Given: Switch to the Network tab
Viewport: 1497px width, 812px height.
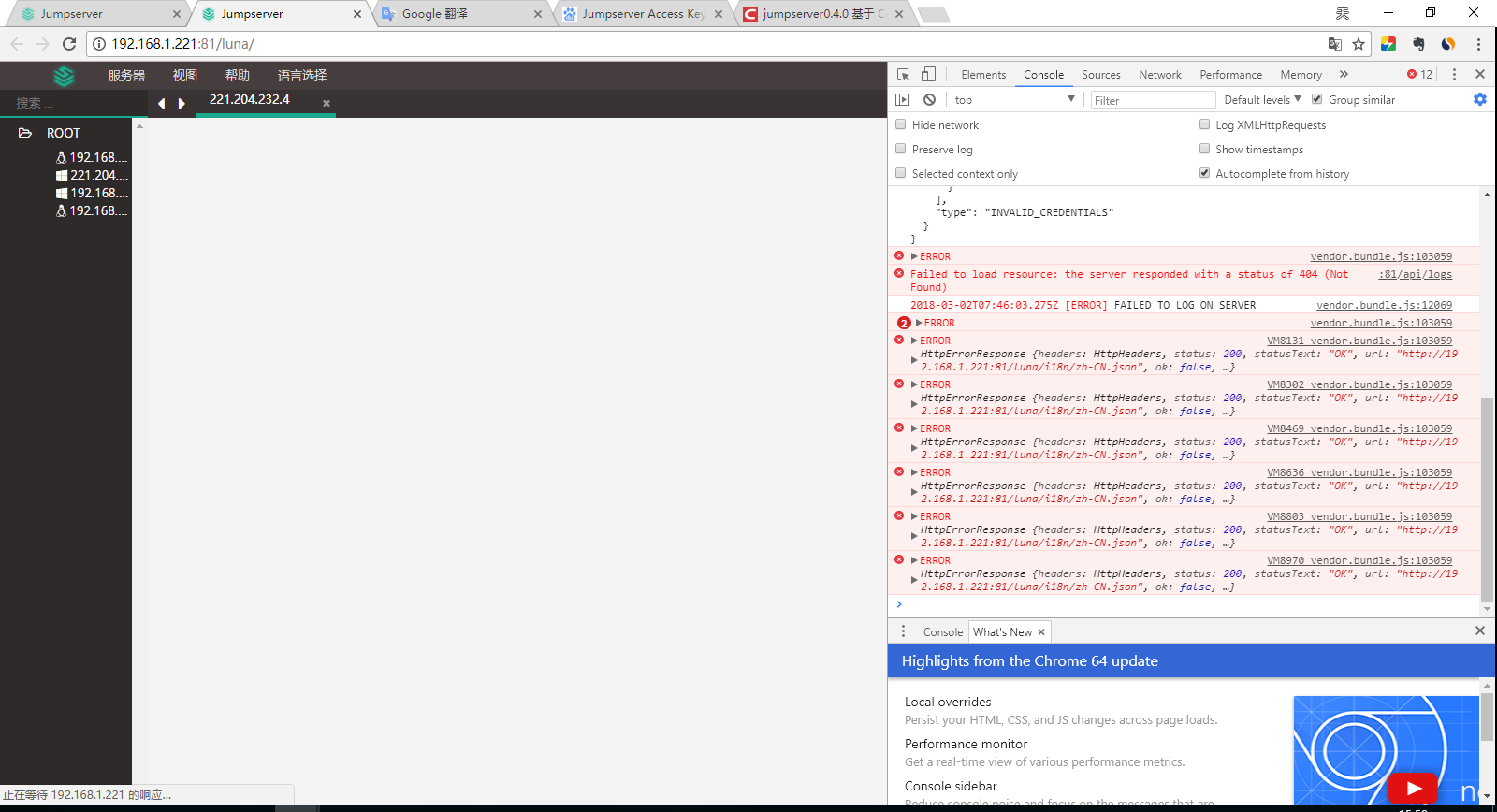Looking at the screenshot, I should (x=1160, y=75).
